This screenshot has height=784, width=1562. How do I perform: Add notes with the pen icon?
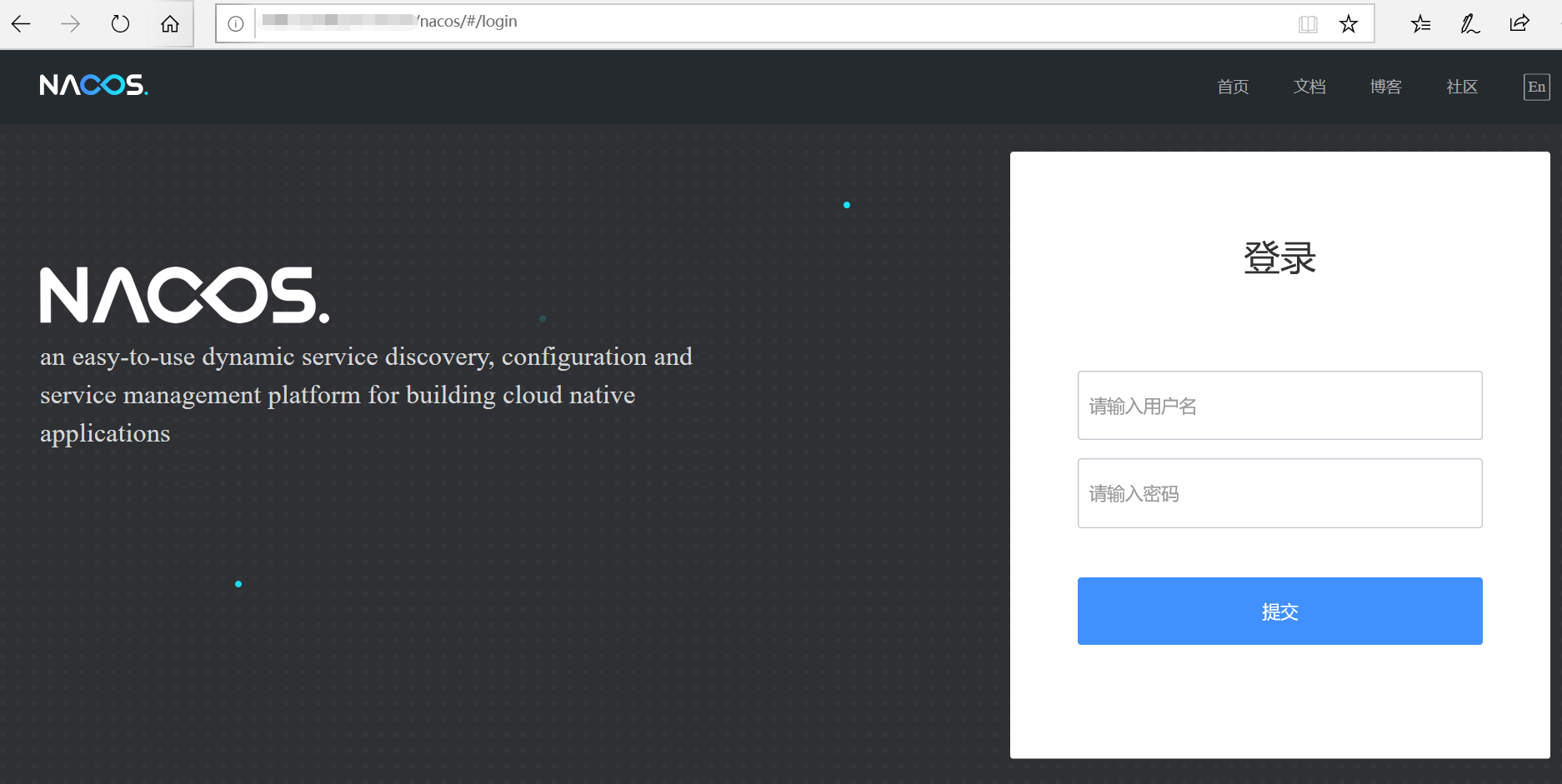tap(1470, 23)
